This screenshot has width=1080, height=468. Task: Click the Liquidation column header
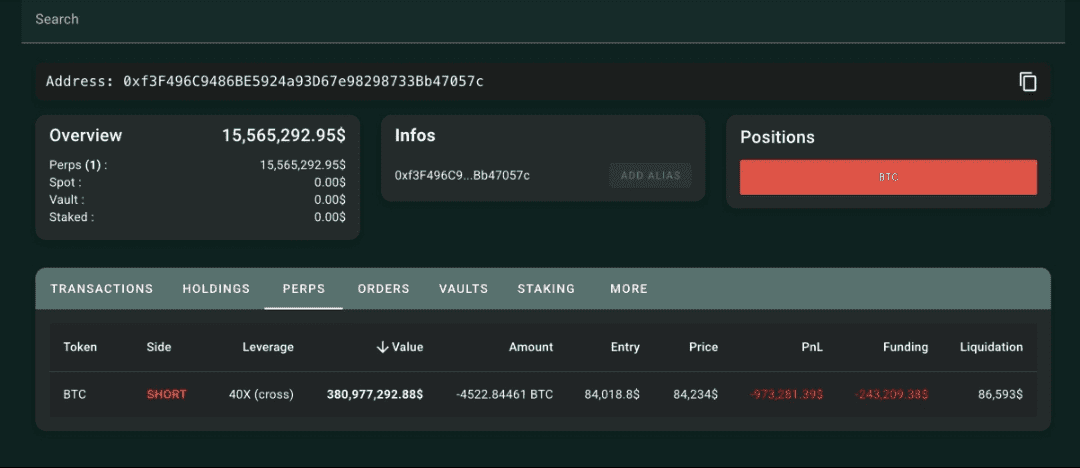[x=991, y=347]
